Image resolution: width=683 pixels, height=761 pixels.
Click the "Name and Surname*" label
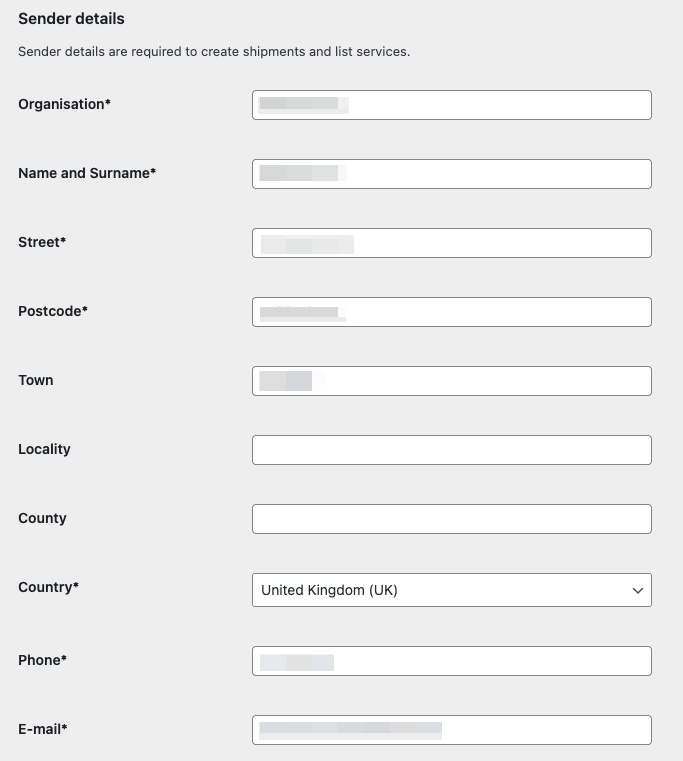click(x=87, y=173)
